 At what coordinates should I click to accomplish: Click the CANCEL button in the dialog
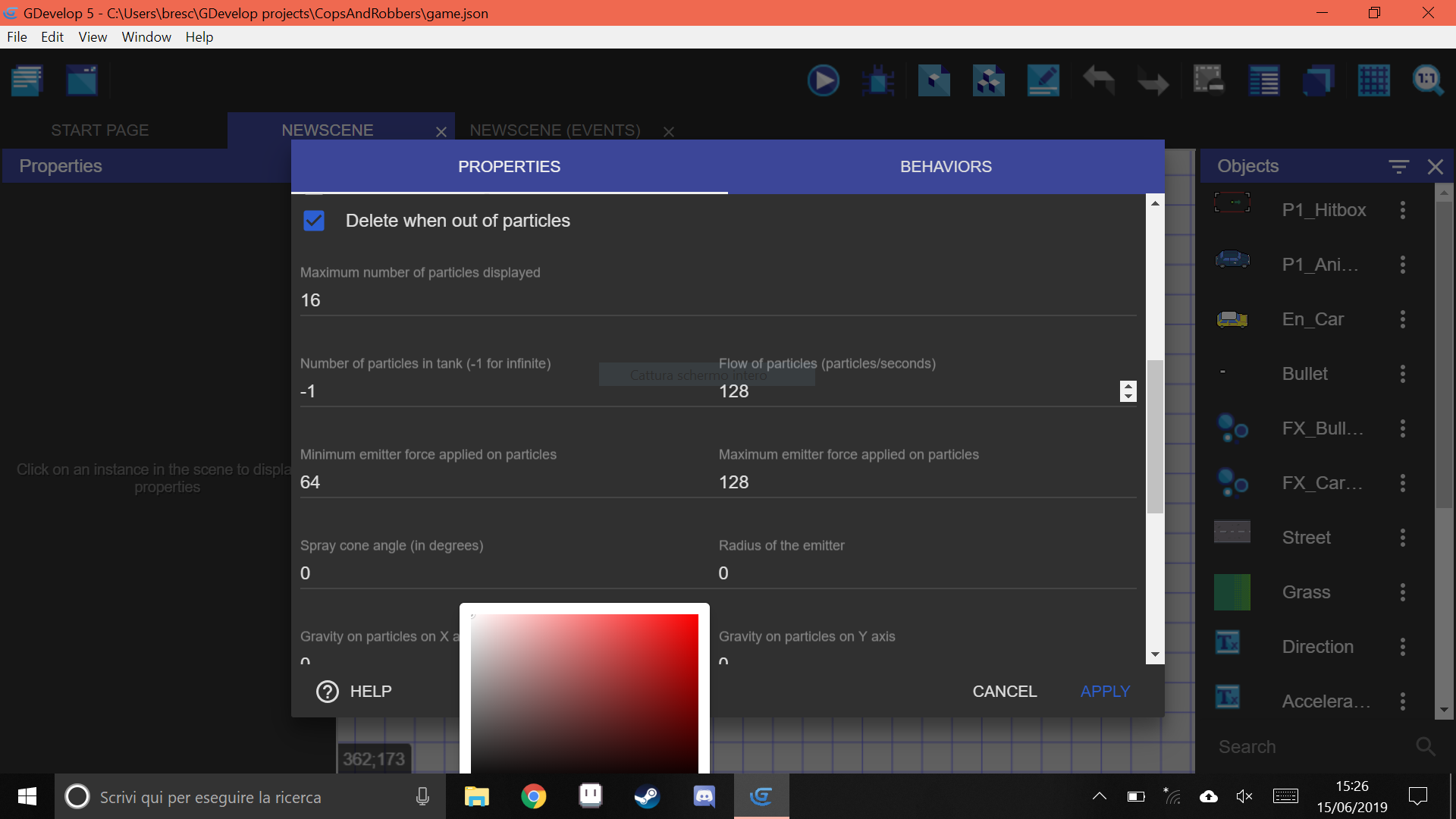coord(1004,691)
